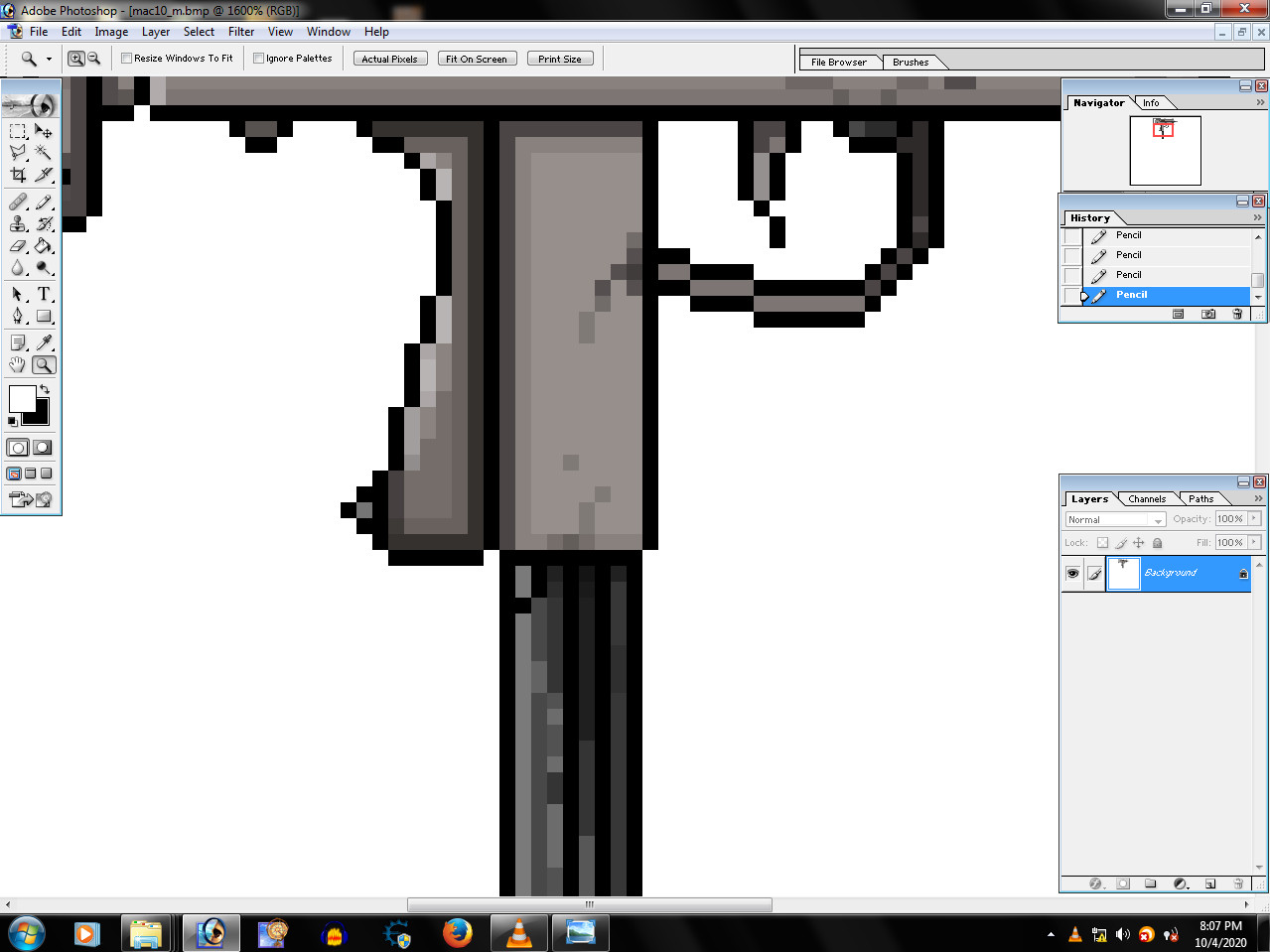1270x952 pixels.
Task: Create new snapshot in History panel
Action: pyautogui.click(x=1208, y=314)
